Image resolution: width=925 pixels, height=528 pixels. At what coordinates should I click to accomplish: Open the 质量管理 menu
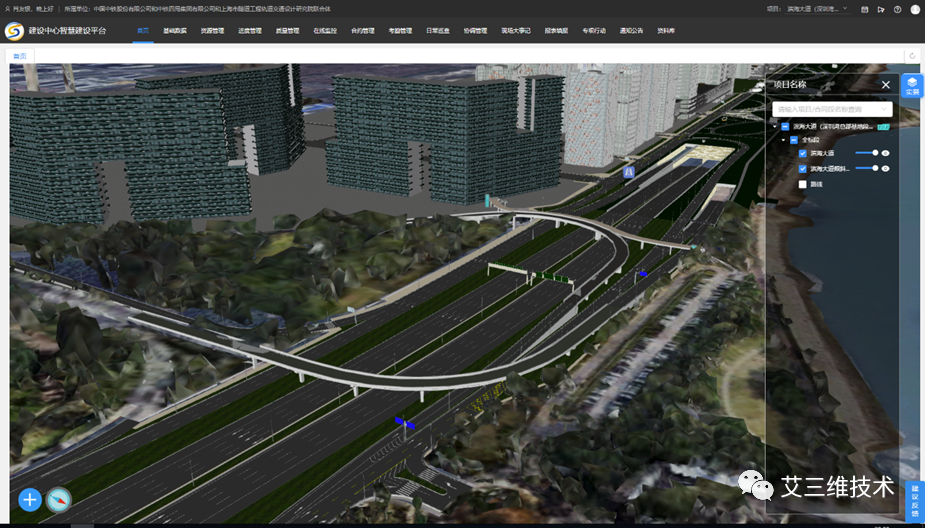pyautogui.click(x=287, y=31)
